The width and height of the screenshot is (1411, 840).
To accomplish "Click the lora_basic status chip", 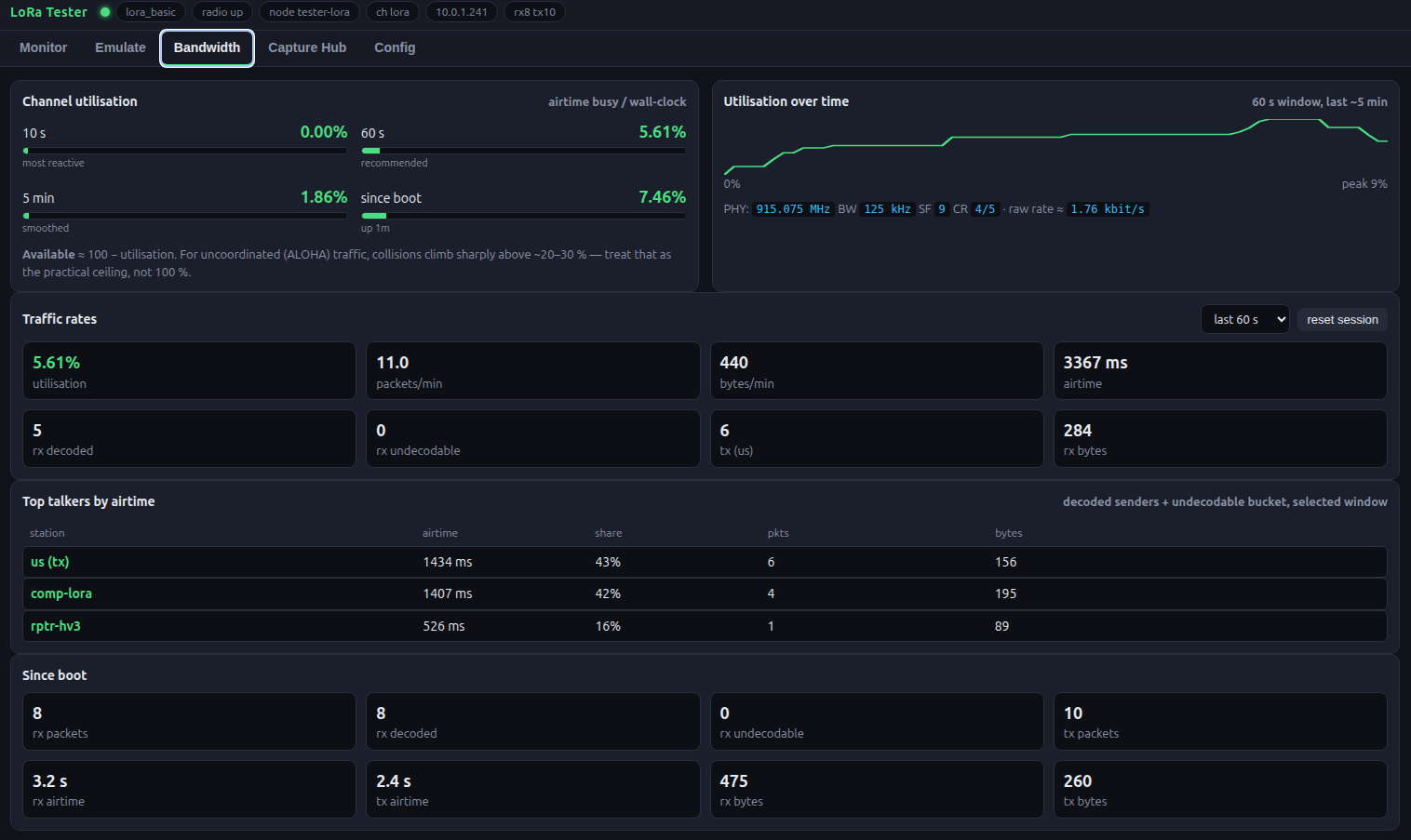I will pos(151,12).
